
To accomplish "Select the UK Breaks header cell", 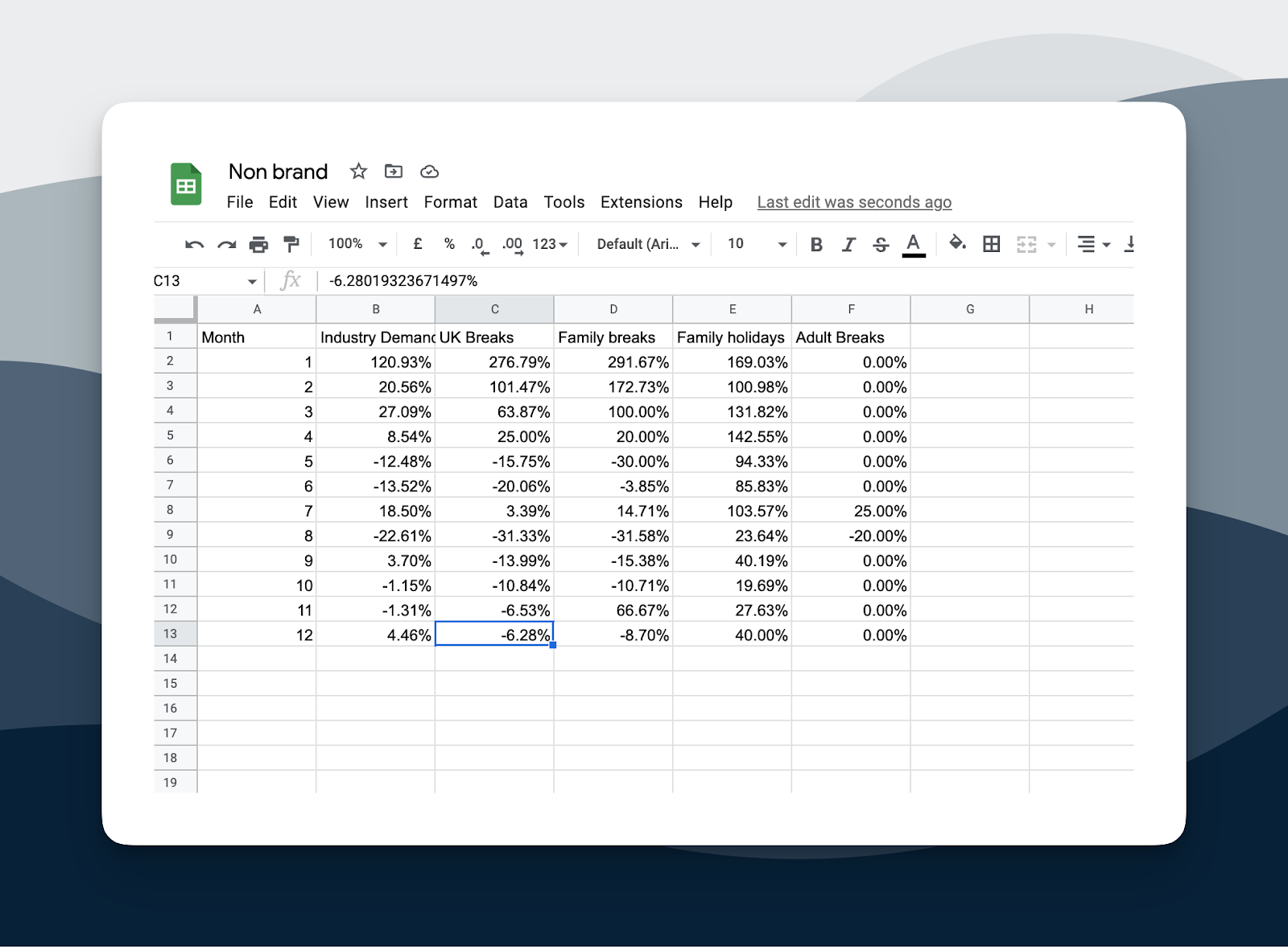I will point(495,337).
